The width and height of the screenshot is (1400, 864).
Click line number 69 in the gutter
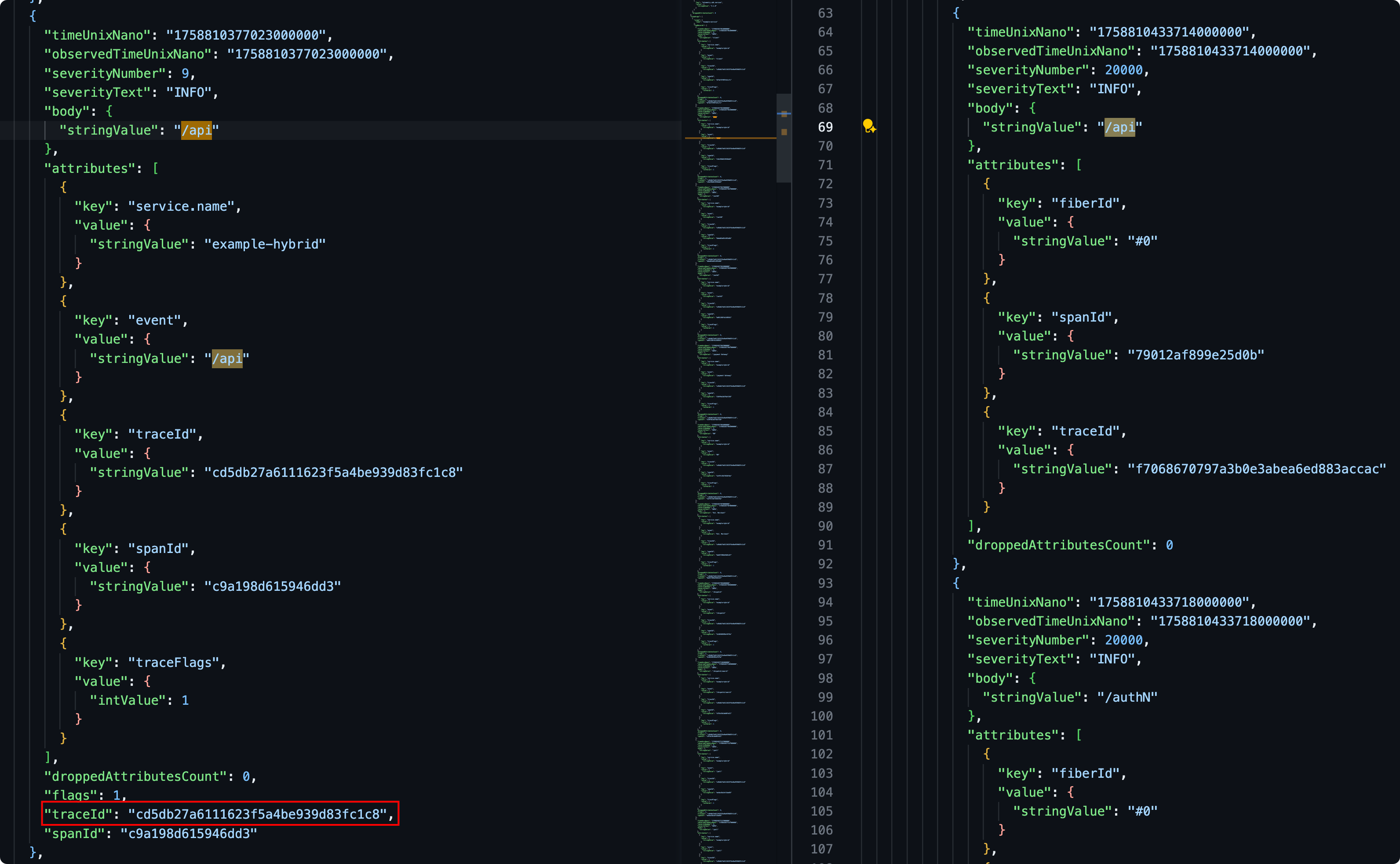point(825,127)
